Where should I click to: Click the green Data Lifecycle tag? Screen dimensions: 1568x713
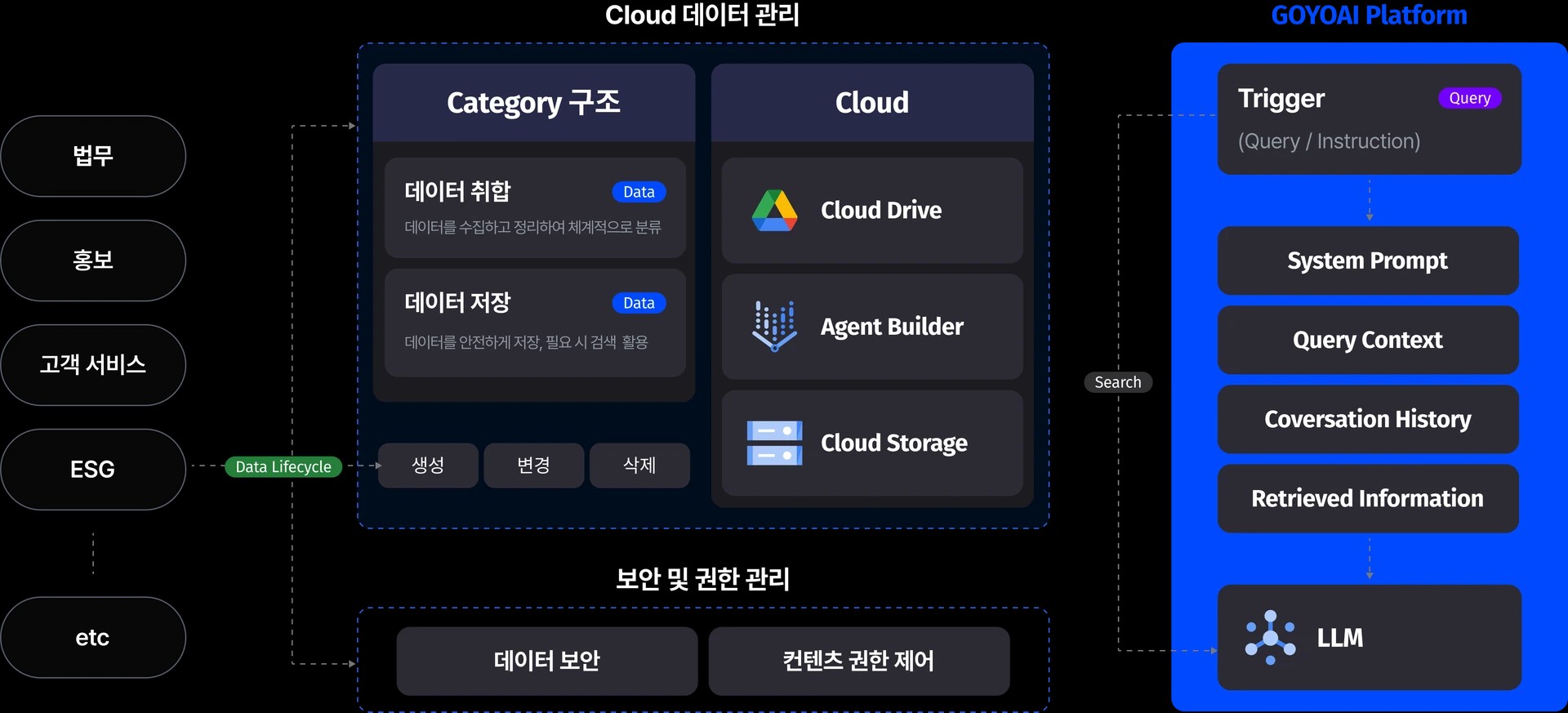(x=283, y=466)
